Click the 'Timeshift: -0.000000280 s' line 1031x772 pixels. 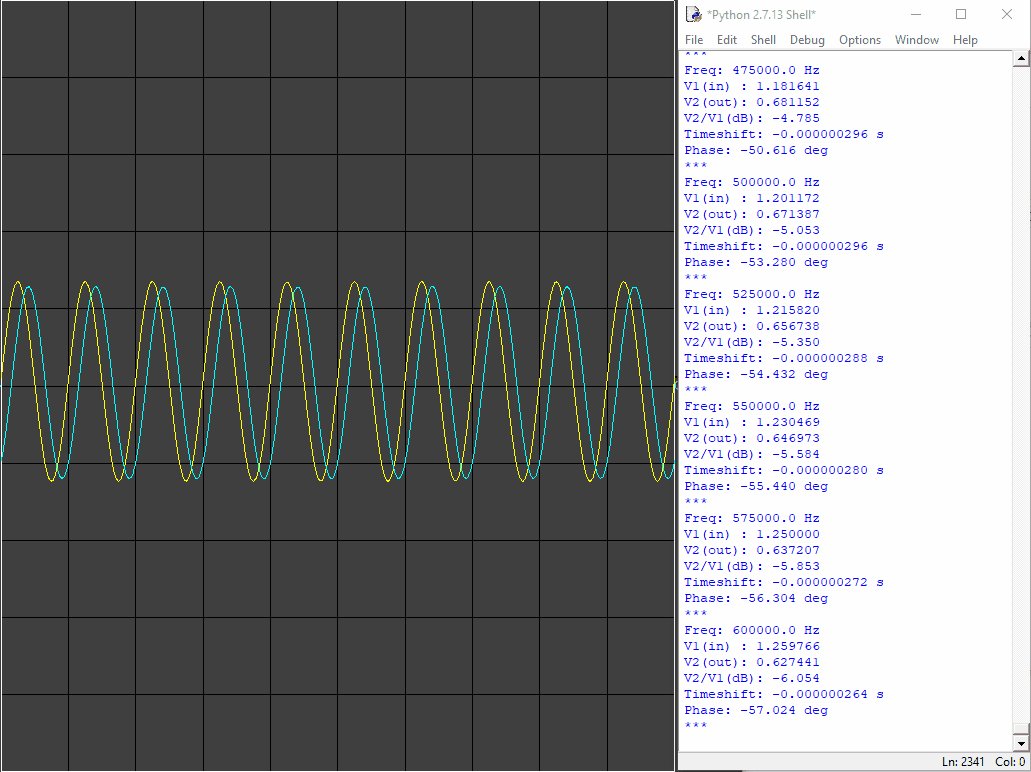[784, 470]
